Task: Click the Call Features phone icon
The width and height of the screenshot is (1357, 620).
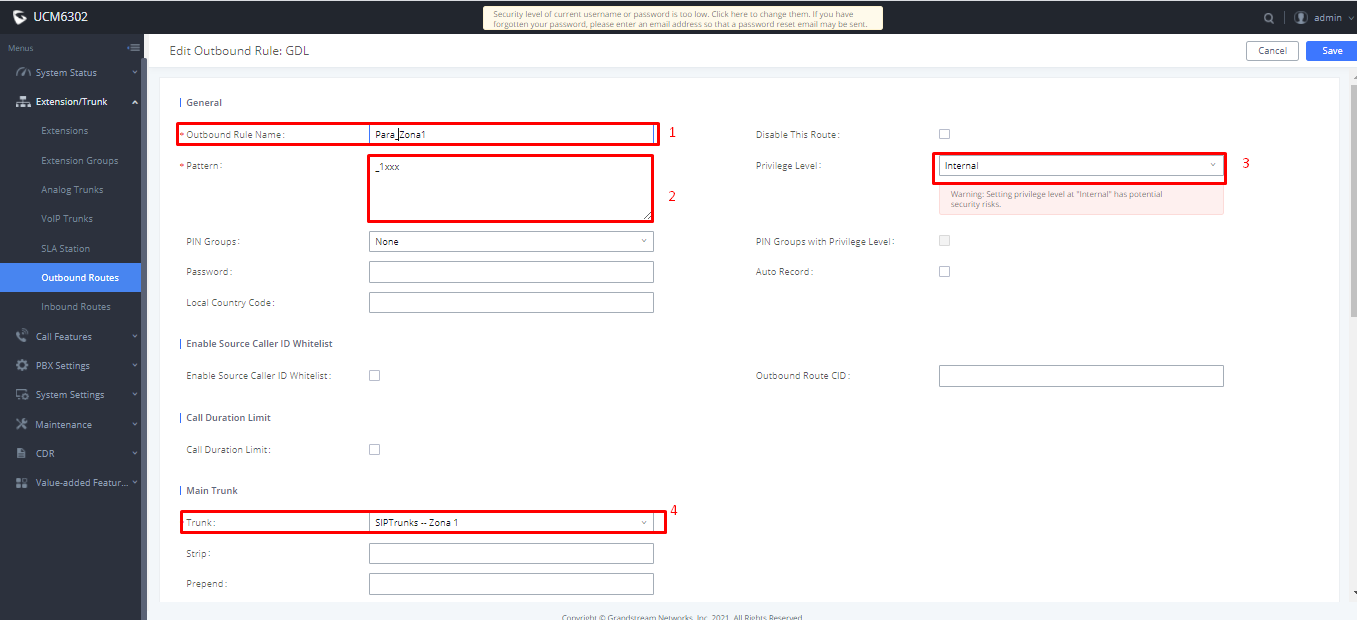Action: (x=22, y=336)
